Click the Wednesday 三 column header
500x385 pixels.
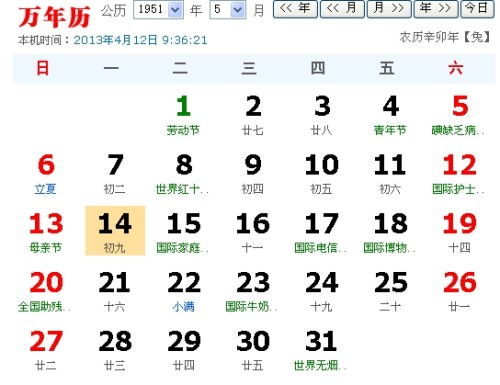tap(249, 68)
